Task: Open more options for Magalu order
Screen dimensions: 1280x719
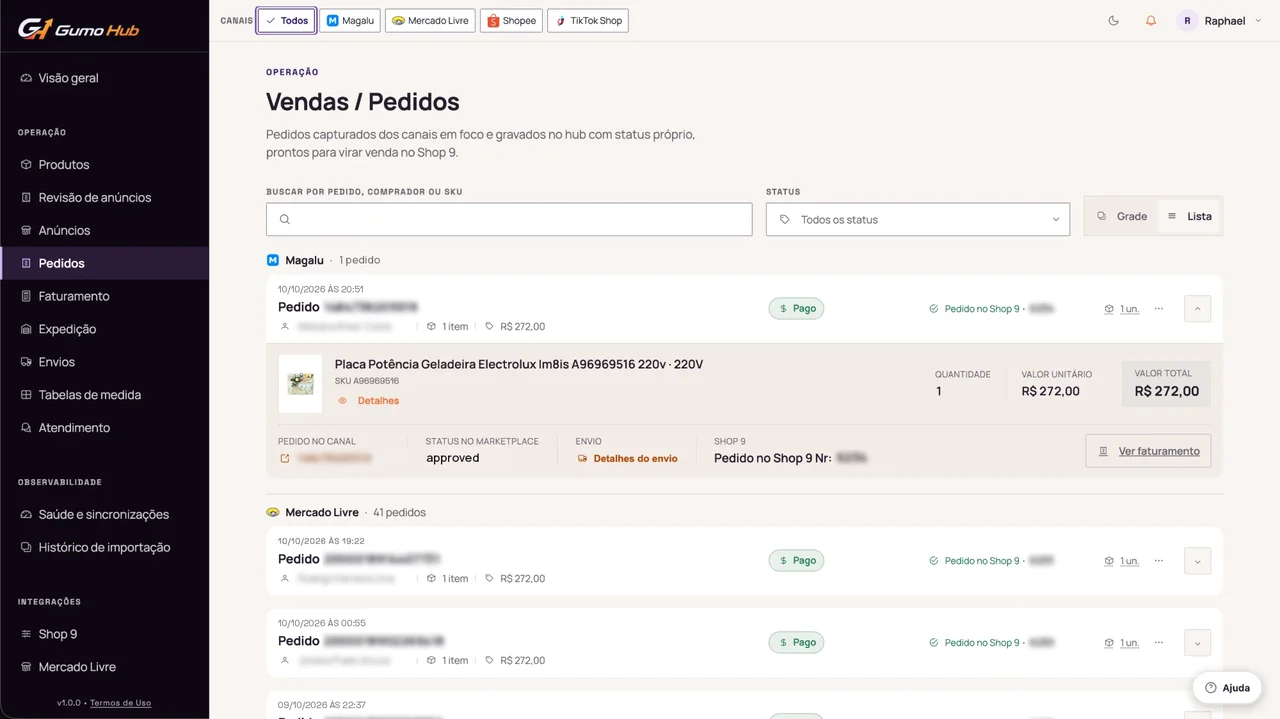Action: click(1159, 309)
